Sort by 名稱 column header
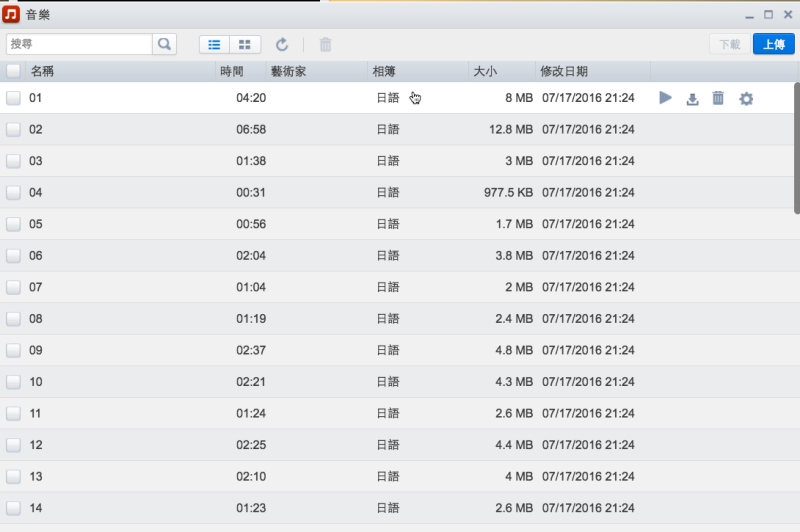 [42, 71]
